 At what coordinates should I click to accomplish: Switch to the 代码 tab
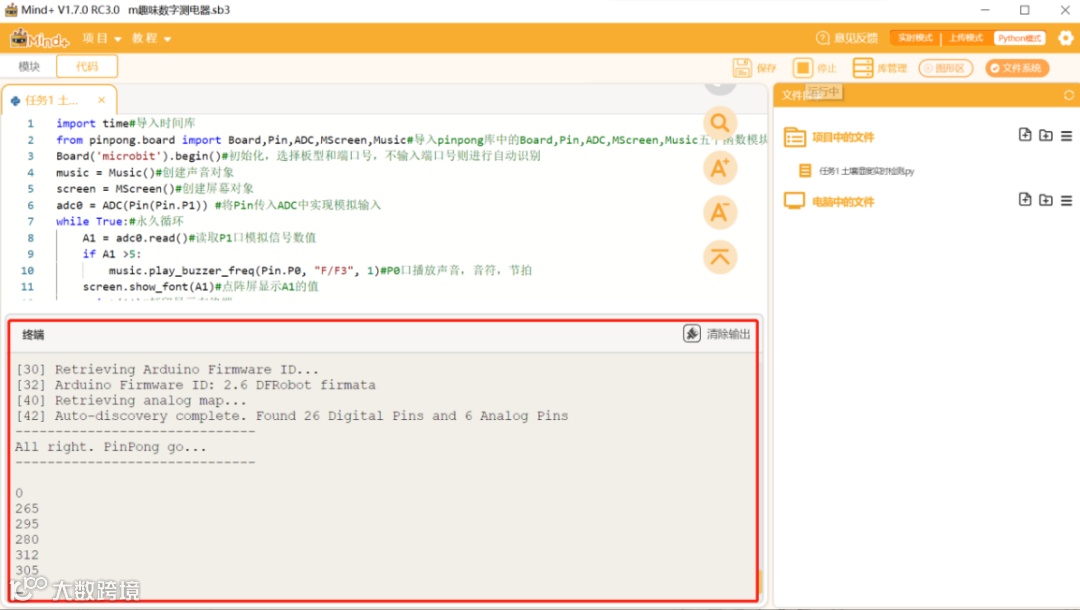click(87, 67)
